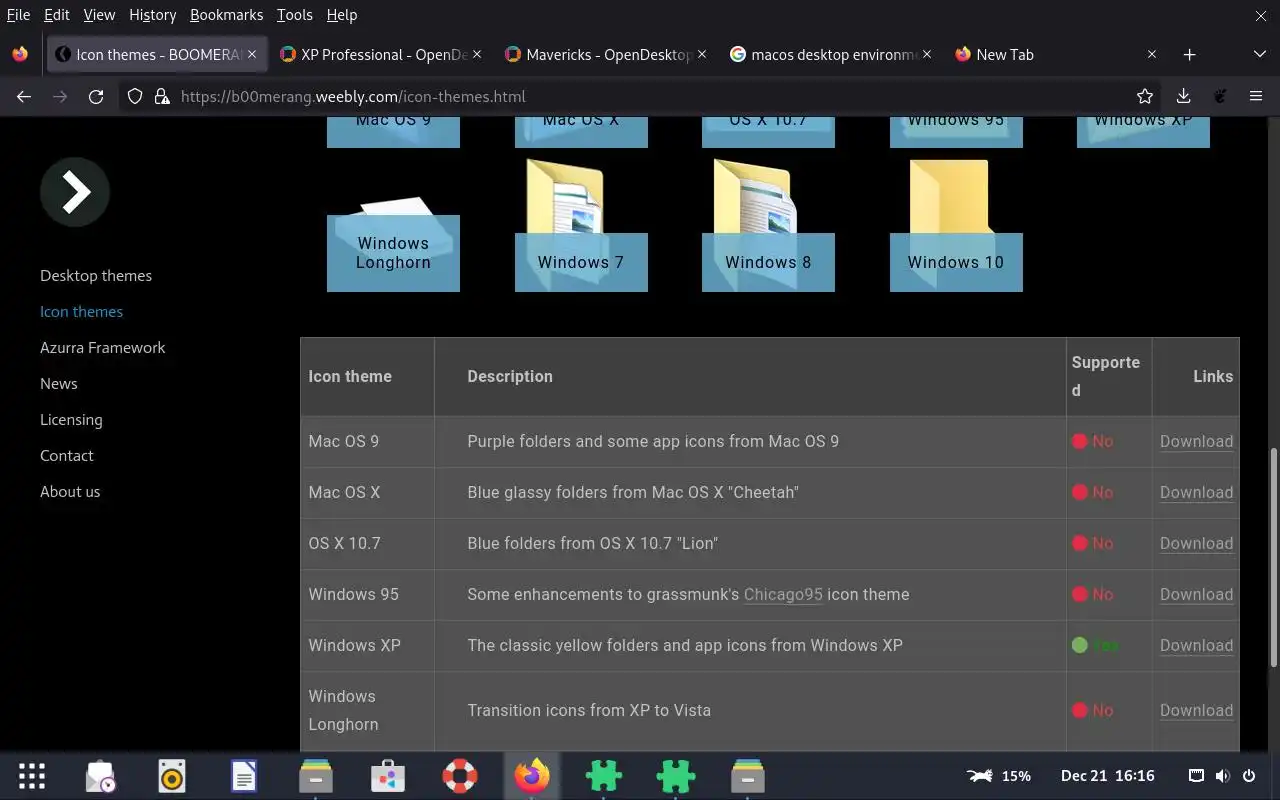Screen dimensions: 1280x800
Task: Open the first green puzzle extension app
Action: coord(604,776)
